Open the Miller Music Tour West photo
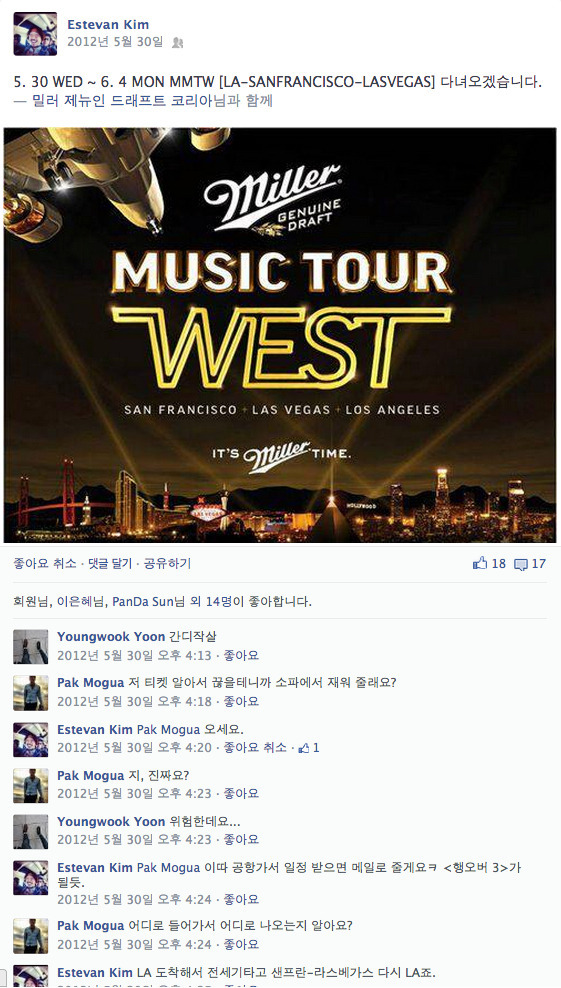The image size is (561, 988). click(280, 335)
